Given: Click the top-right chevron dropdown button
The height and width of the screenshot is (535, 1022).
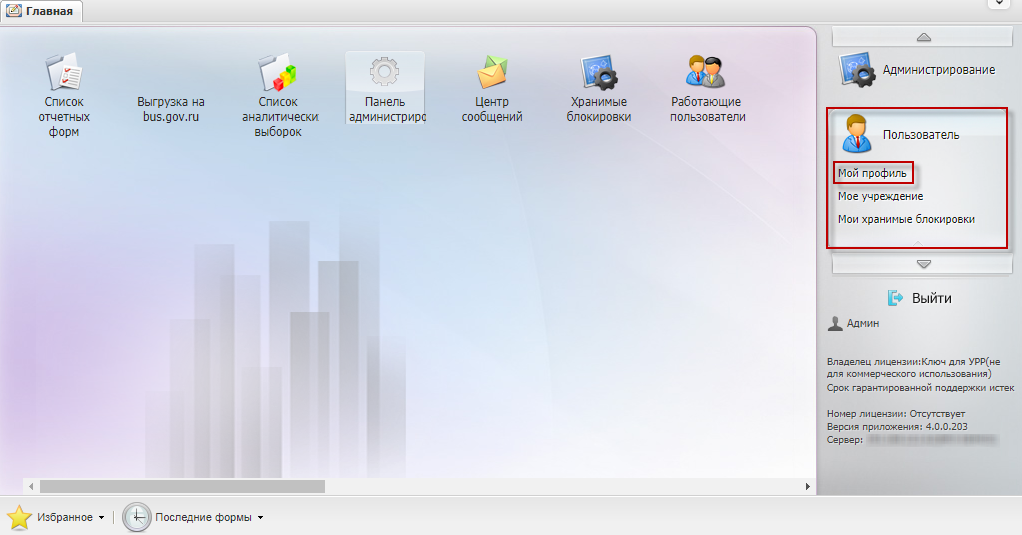Looking at the screenshot, I should 999,5.
